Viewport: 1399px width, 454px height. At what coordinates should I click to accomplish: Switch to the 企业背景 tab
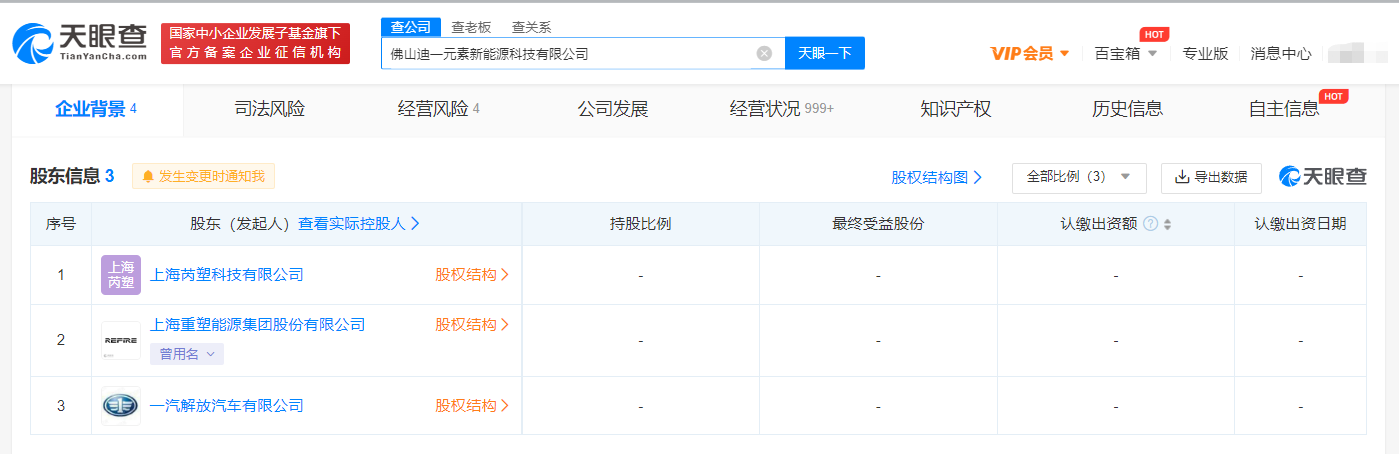tap(96, 109)
